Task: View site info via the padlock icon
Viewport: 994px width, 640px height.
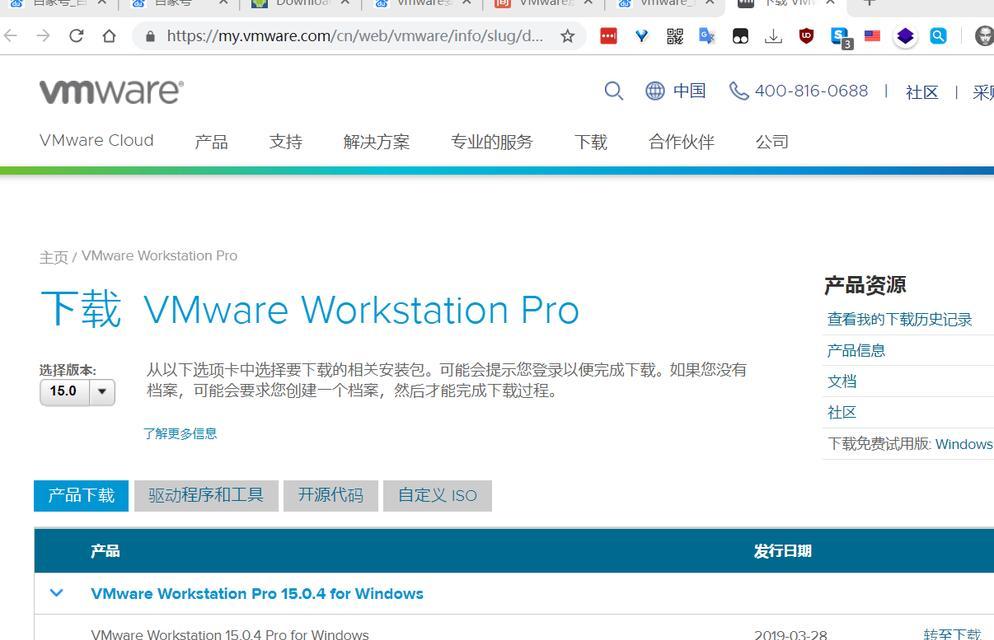Action: pyautogui.click(x=150, y=37)
